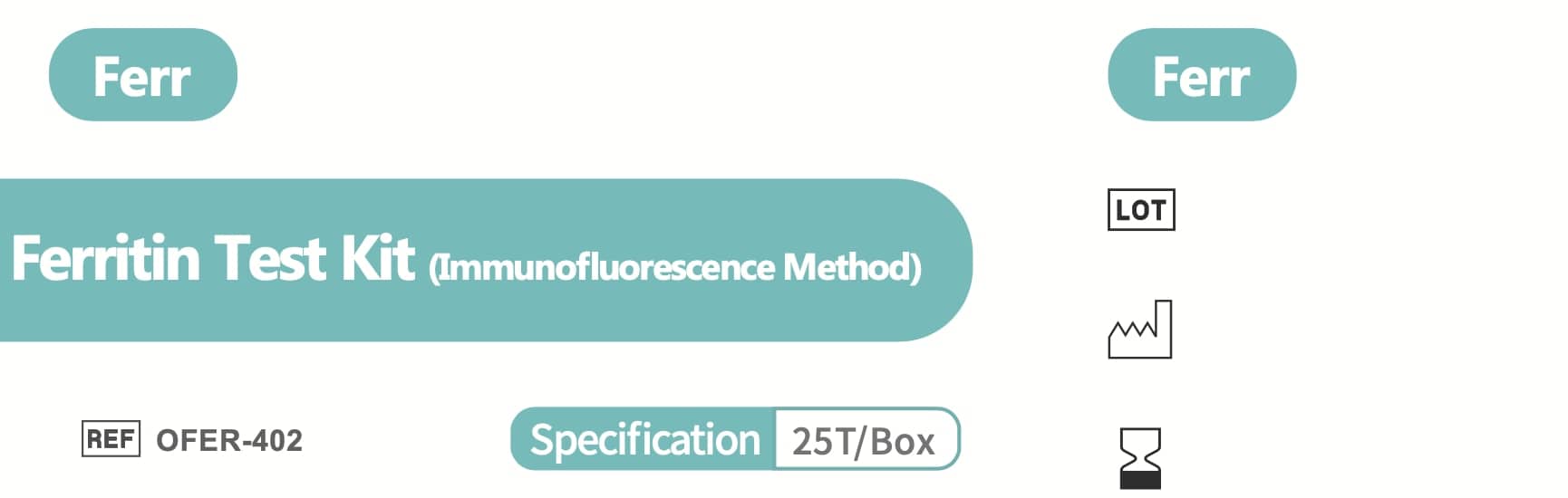
Task: Click the LOT batch code symbol
Action: click(x=1141, y=210)
